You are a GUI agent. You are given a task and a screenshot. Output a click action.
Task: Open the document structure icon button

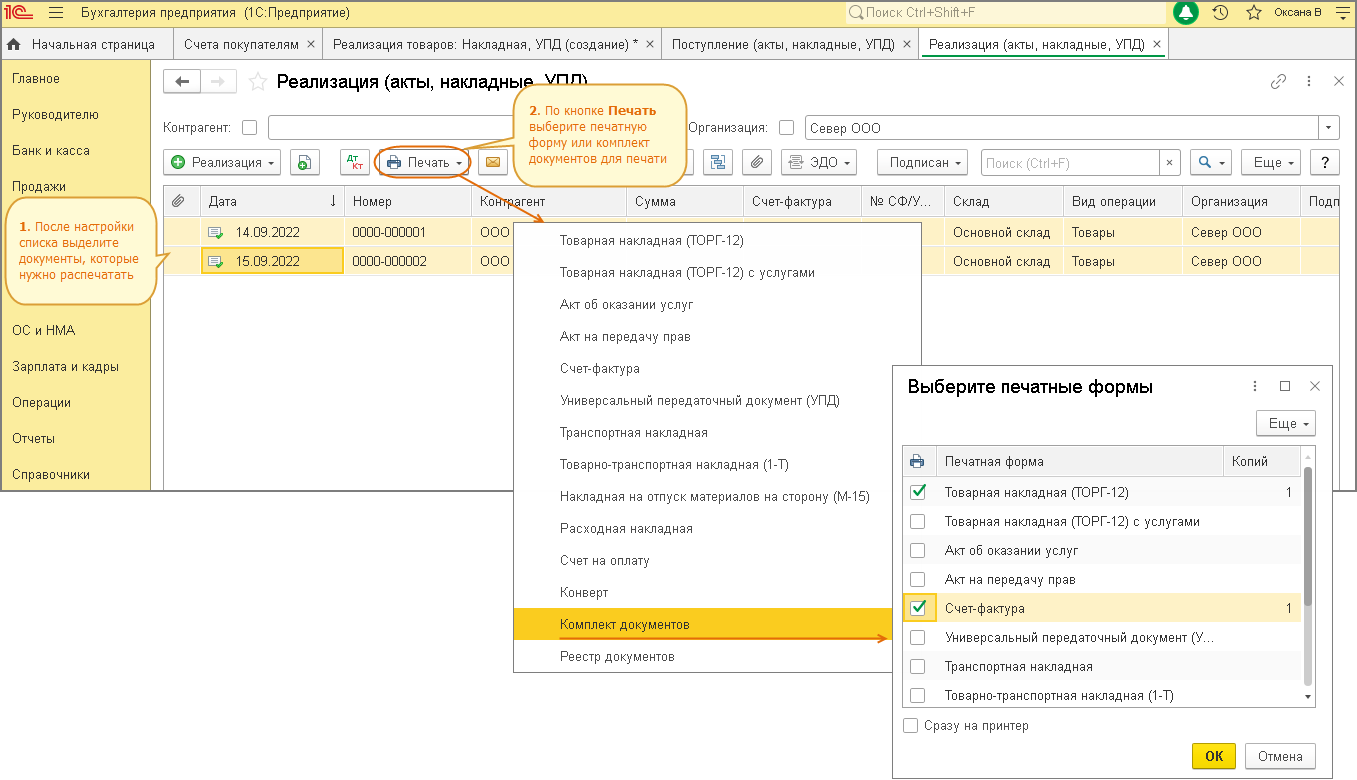[x=718, y=162]
